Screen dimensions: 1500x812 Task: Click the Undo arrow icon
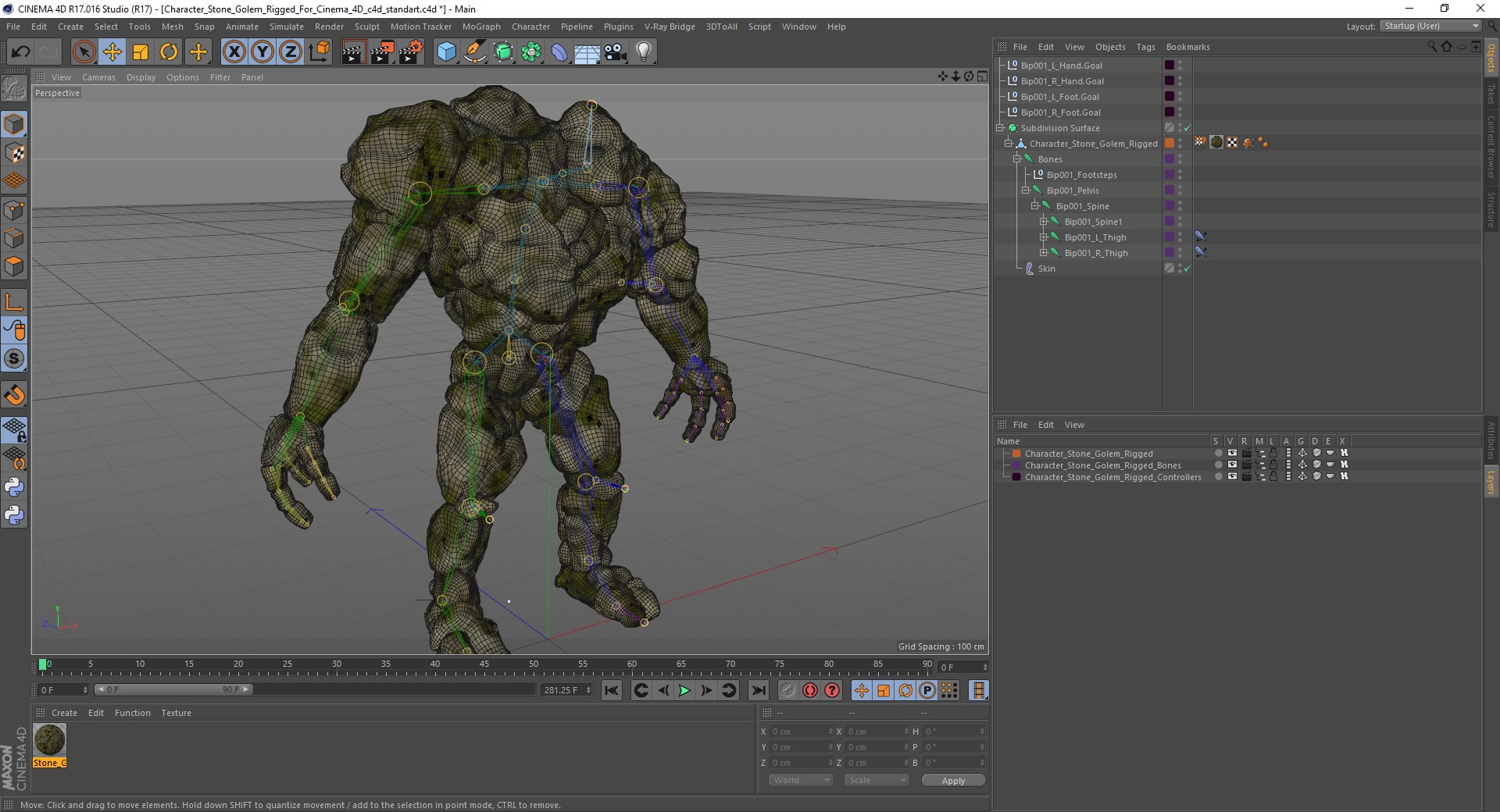[21, 52]
